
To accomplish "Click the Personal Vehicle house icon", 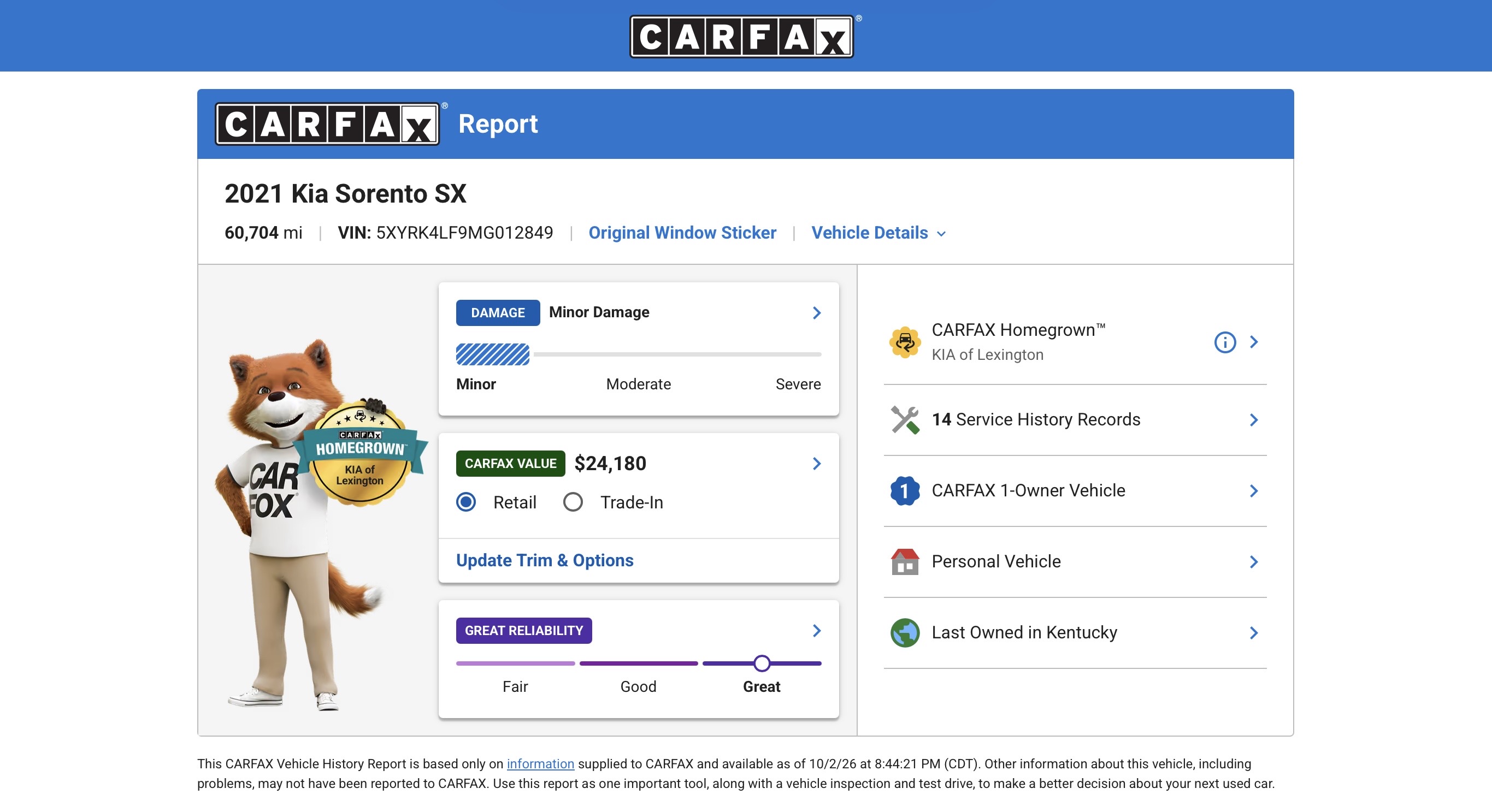I will (905, 561).
